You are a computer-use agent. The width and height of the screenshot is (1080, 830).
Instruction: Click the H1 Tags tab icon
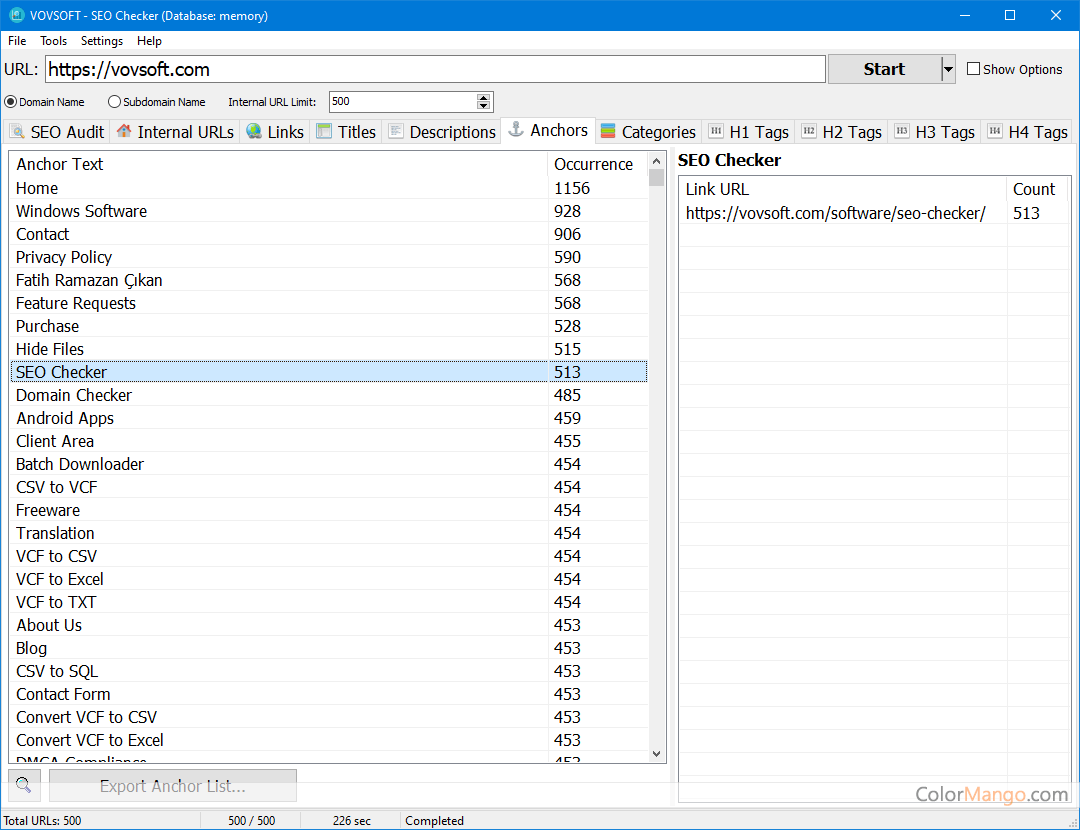[x=716, y=132]
